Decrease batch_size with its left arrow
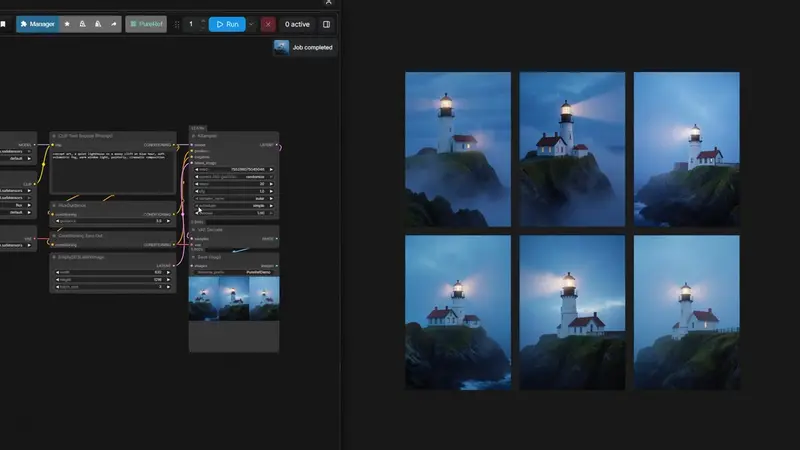Image resolution: width=800 pixels, height=450 pixels. point(58,287)
